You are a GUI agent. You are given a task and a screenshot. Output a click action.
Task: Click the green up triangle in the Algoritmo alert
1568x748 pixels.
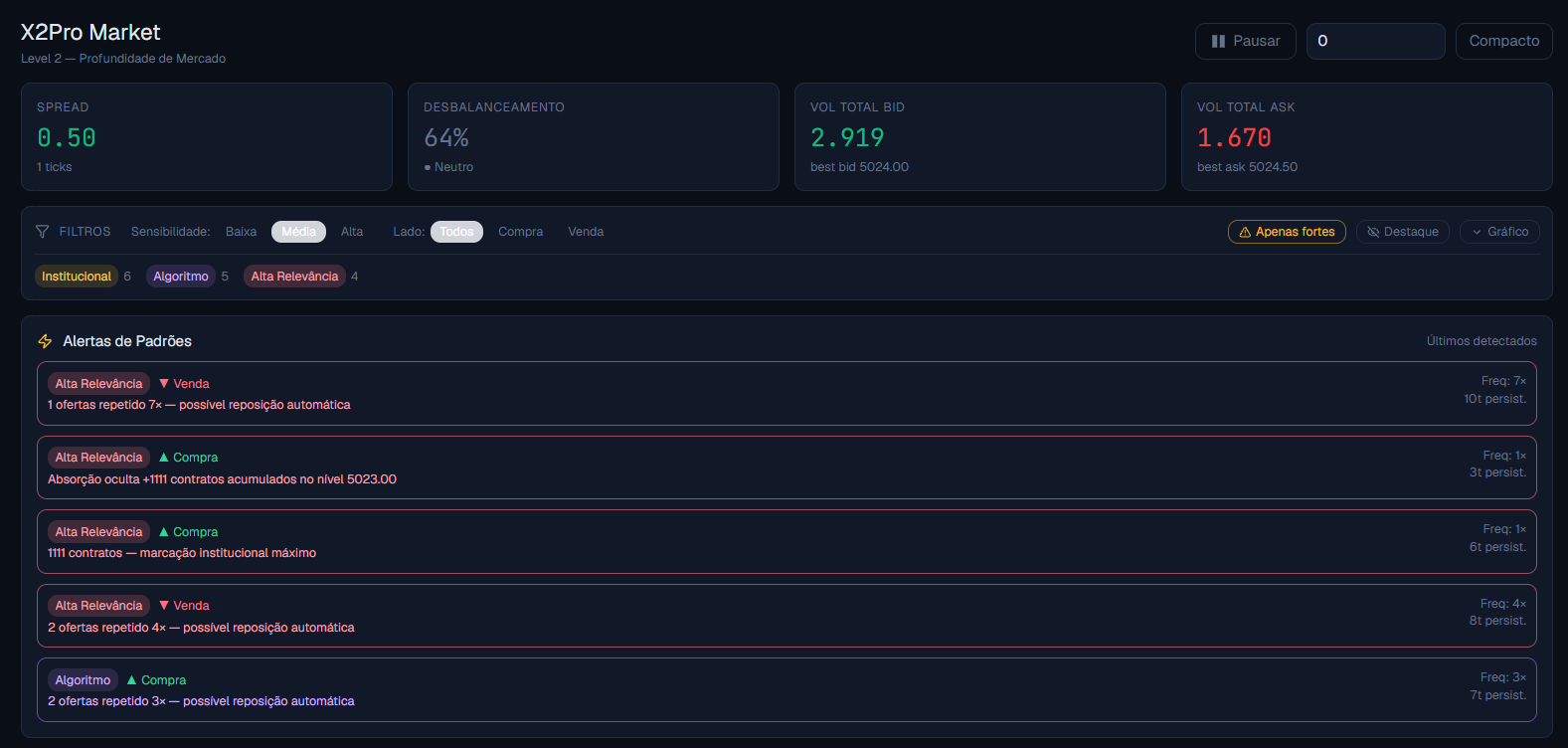[131, 680]
